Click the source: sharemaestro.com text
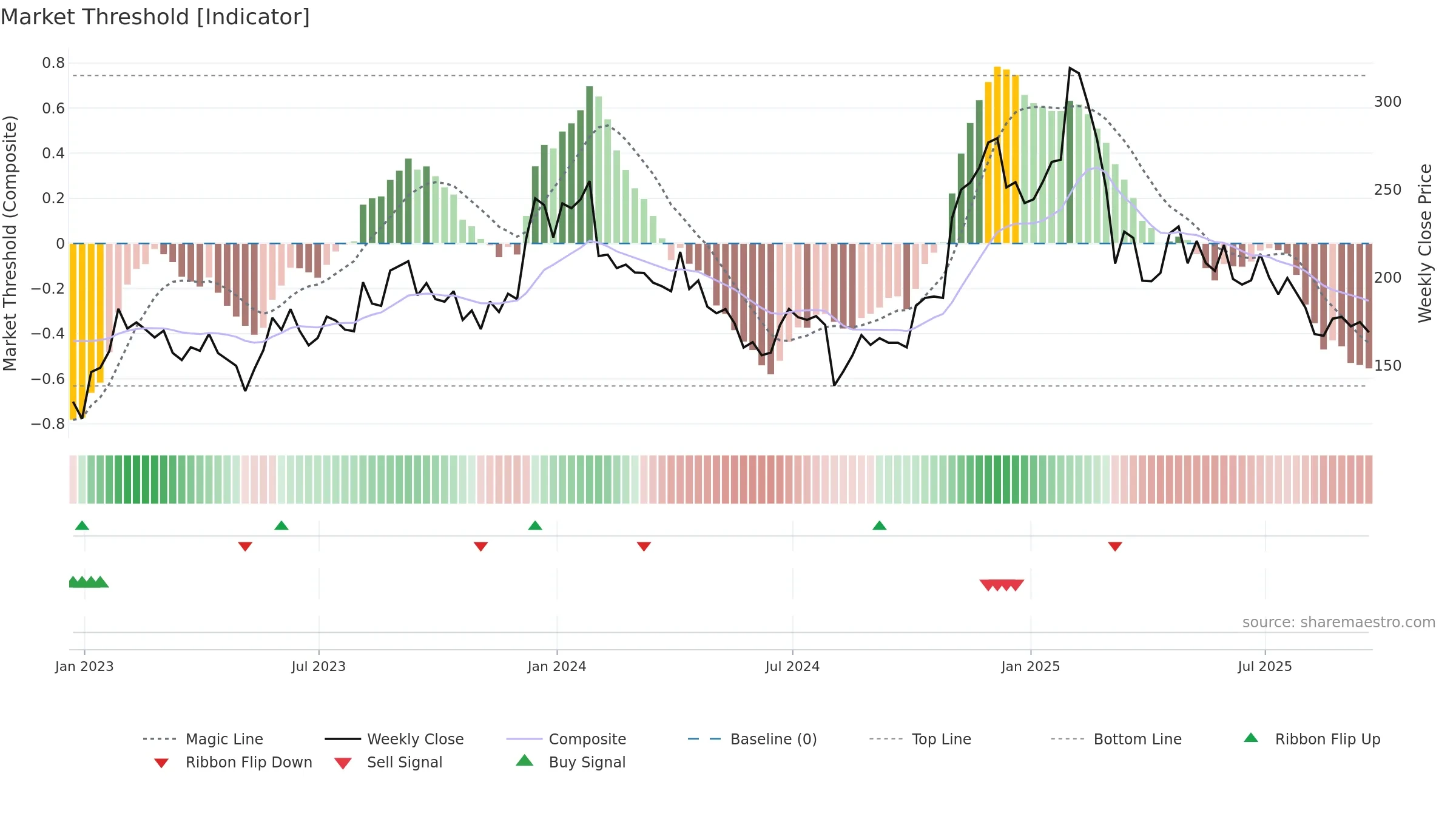 (1339, 622)
